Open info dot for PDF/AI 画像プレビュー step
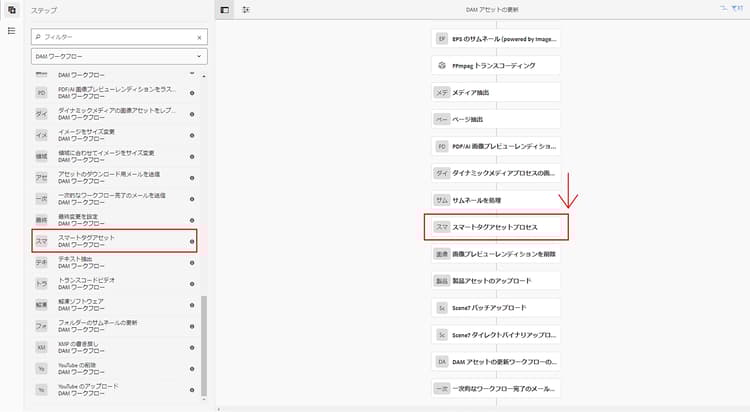 point(192,93)
